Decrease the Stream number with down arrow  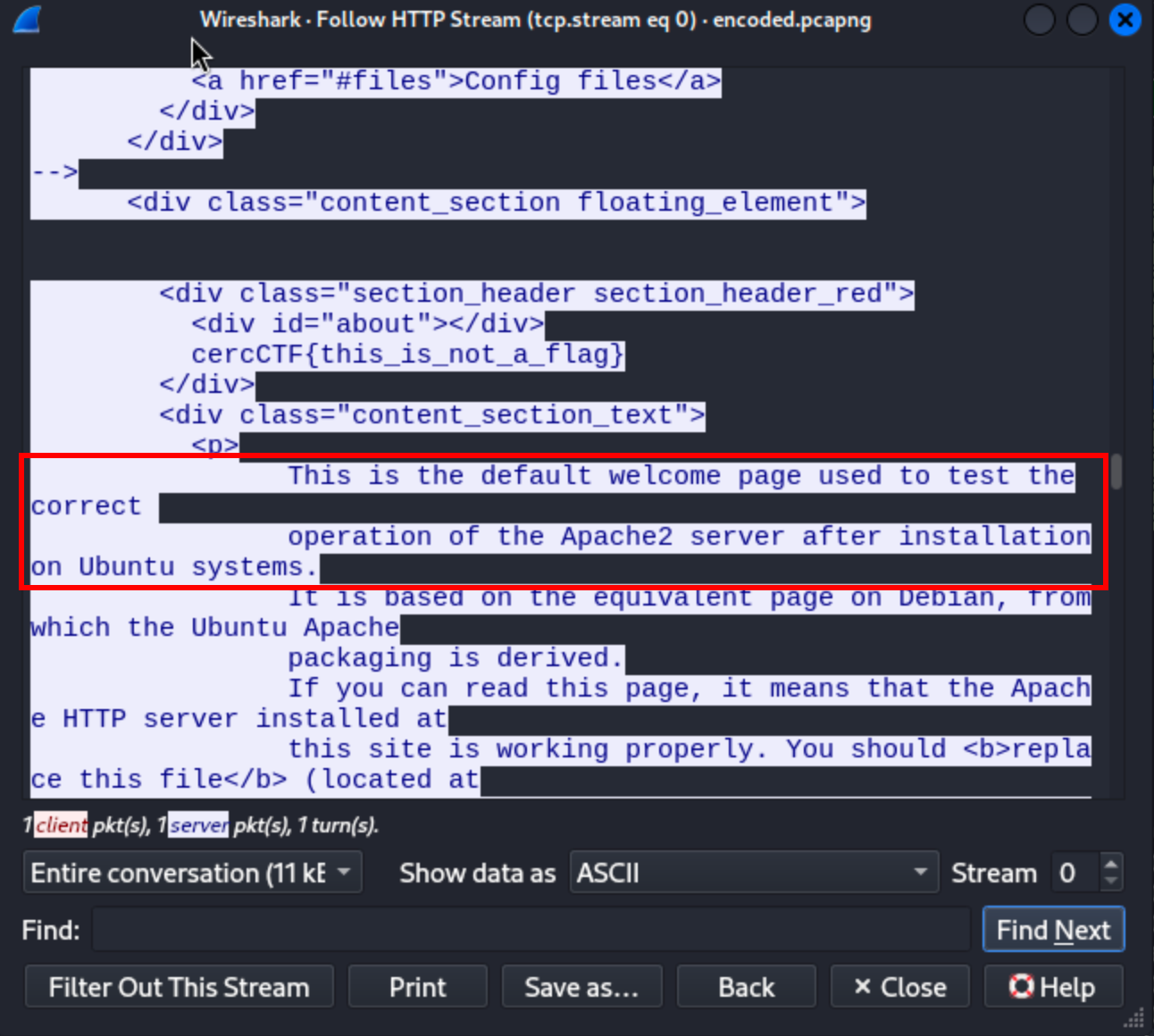1110,882
